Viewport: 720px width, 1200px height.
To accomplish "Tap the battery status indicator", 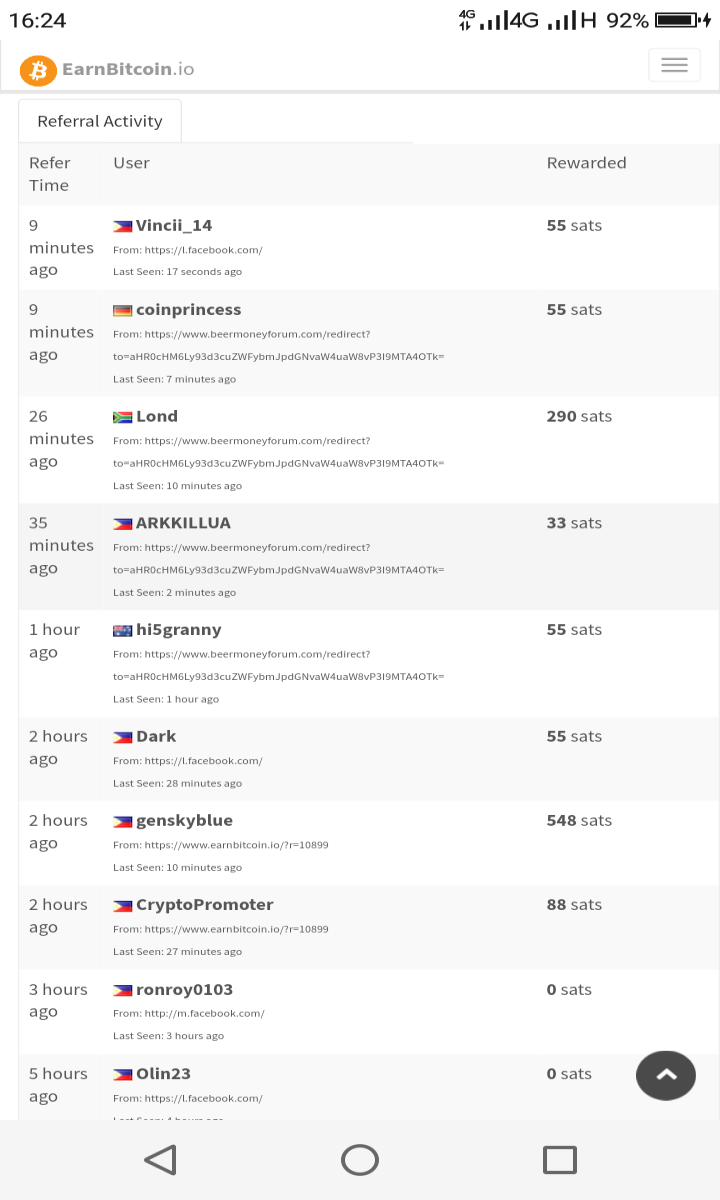I will pos(682,20).
